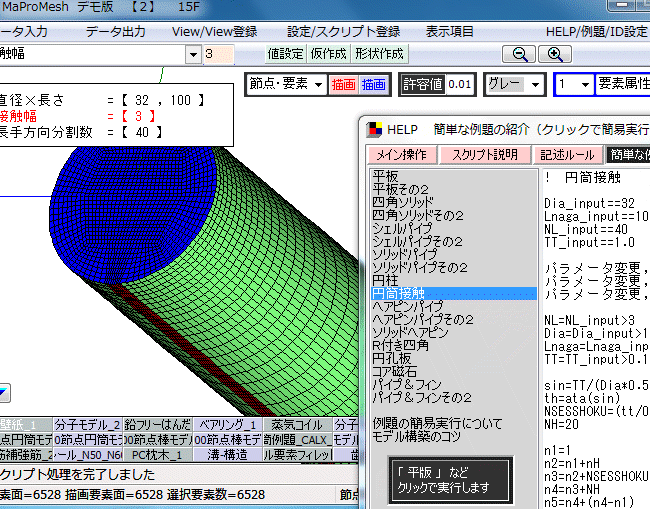
Task: Toggle the red 描画 draw button
Action: click(x=343, y=85)
